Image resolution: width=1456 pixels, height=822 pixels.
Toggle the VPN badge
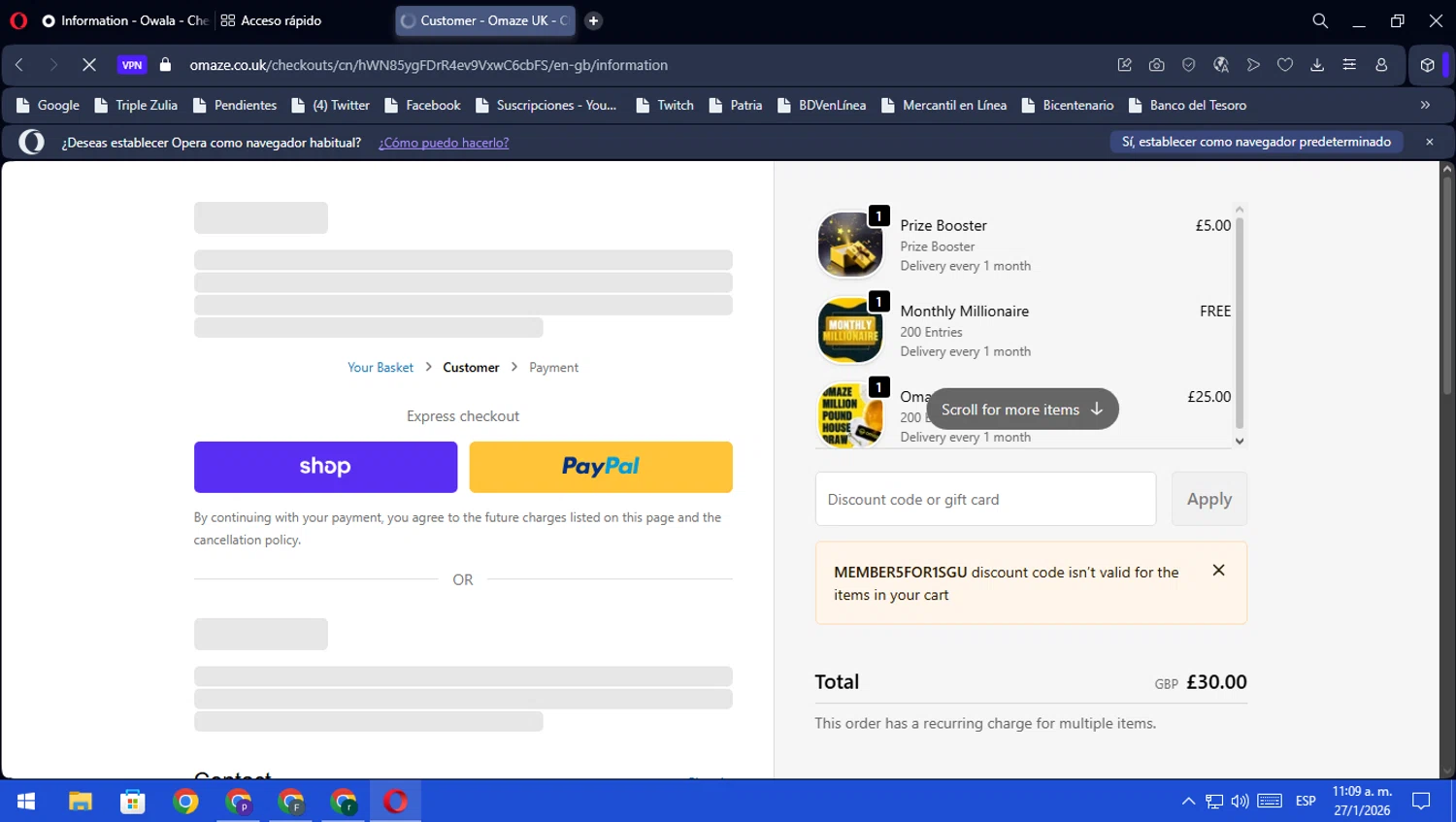(x=132, y=65)
